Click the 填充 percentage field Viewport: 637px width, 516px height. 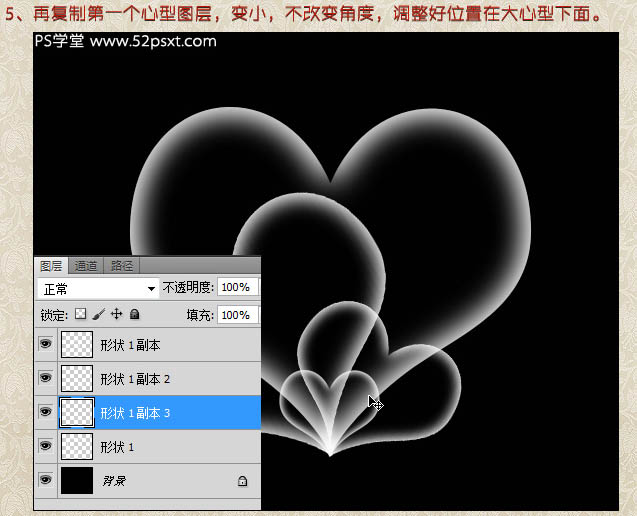point(236,314)
